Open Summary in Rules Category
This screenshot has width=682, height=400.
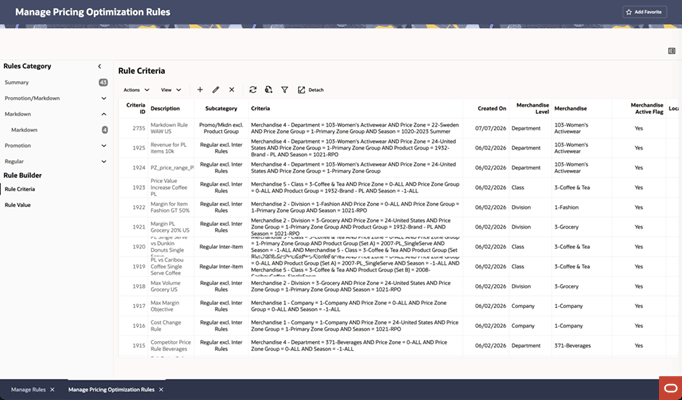(17, 82)
